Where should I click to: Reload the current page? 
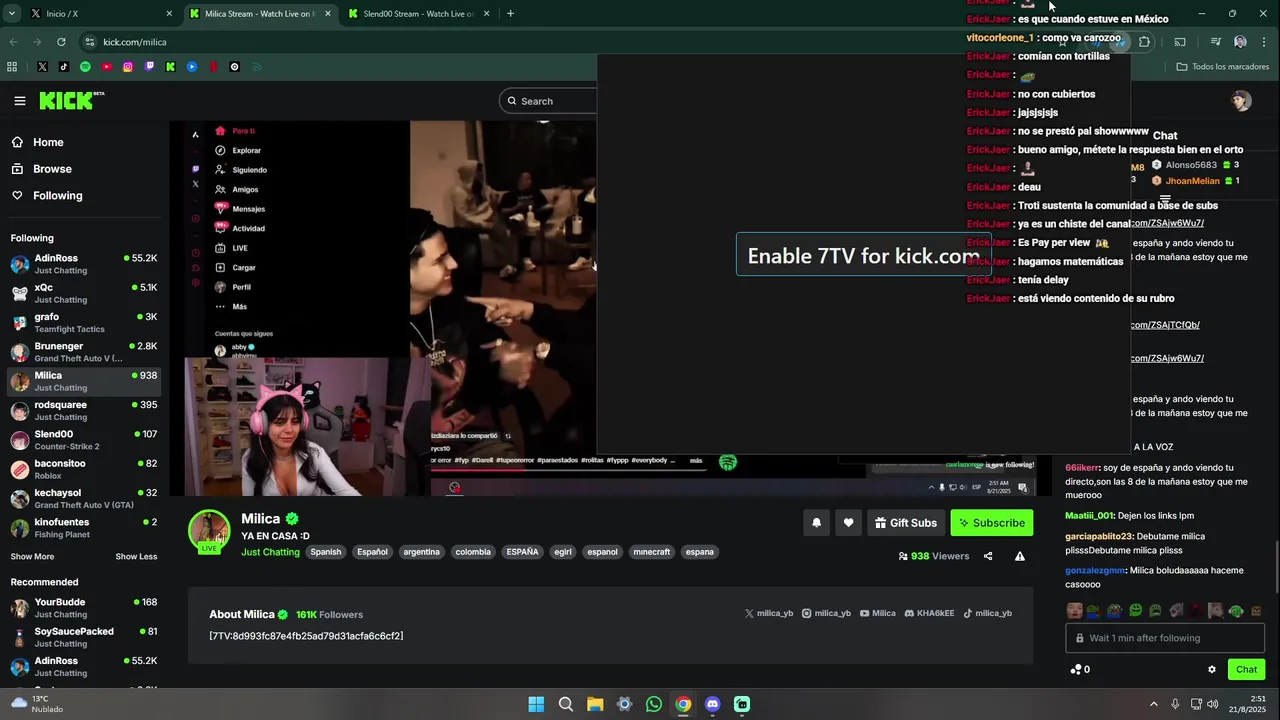tap(61, 42)
